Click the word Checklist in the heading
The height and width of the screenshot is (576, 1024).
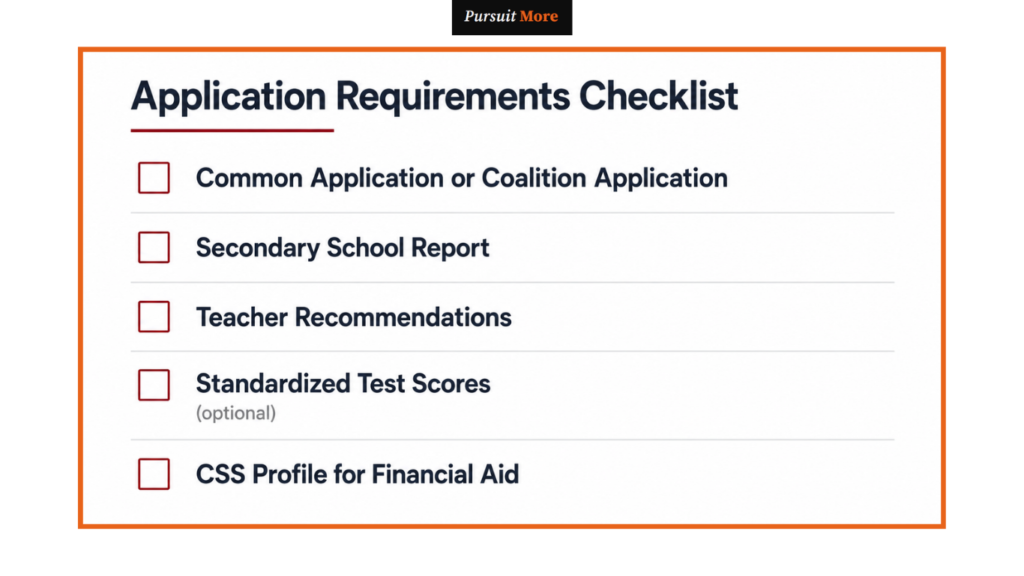point(658,96)
